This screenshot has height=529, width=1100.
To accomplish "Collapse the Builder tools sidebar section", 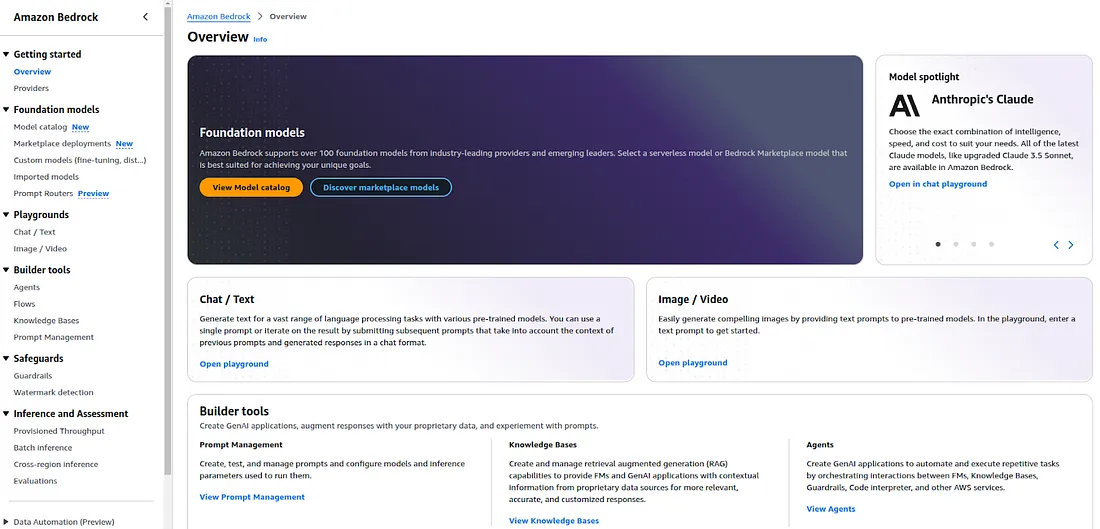I will [6, 270].
